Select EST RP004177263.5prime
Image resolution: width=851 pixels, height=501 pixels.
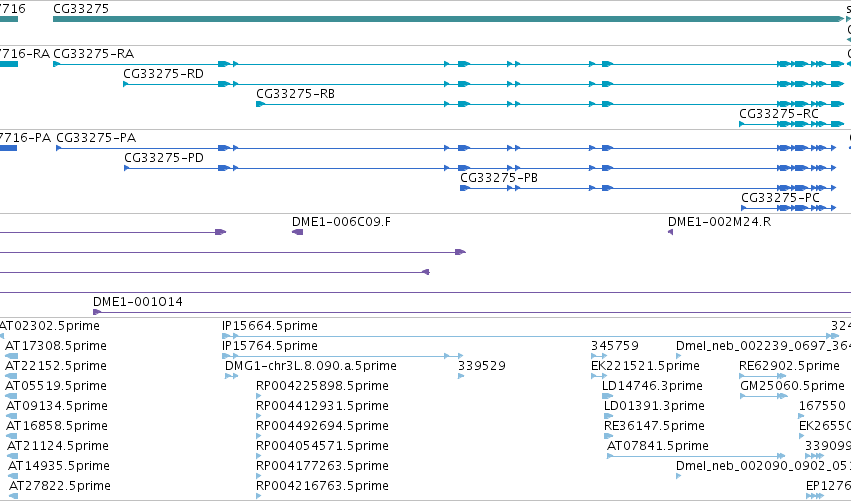point(322,466)
